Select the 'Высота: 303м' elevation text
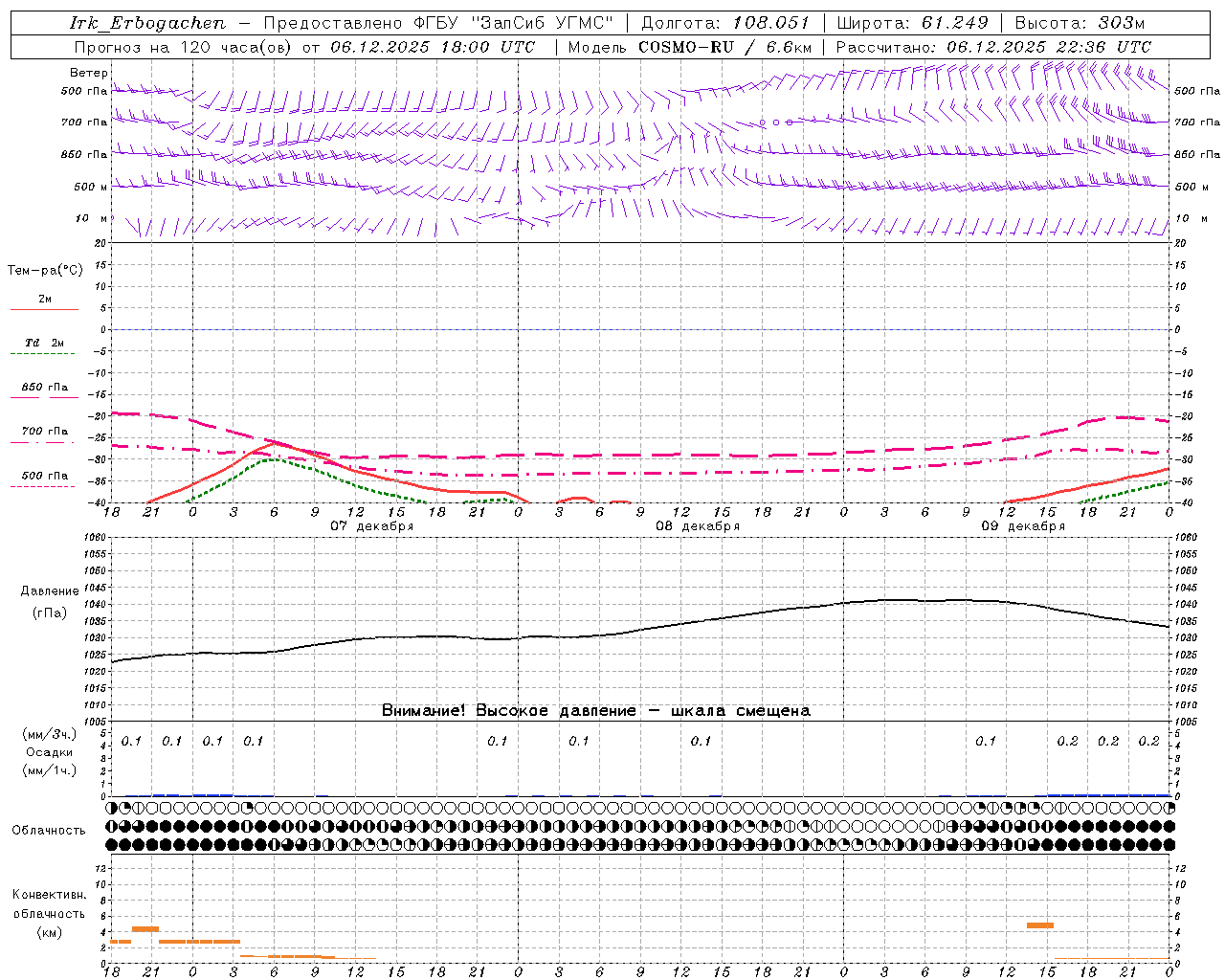The height and width of the screenshot is (980, 1225). tap(1080, 23)
